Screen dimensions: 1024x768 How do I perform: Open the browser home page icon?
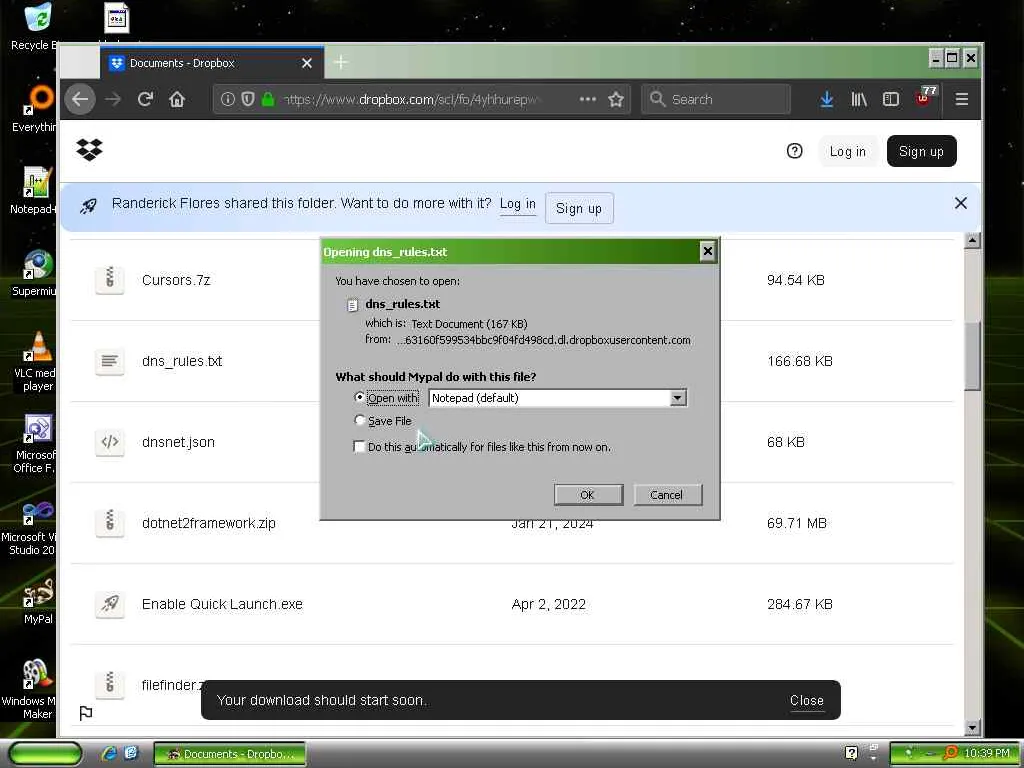(x=177, y=99)
